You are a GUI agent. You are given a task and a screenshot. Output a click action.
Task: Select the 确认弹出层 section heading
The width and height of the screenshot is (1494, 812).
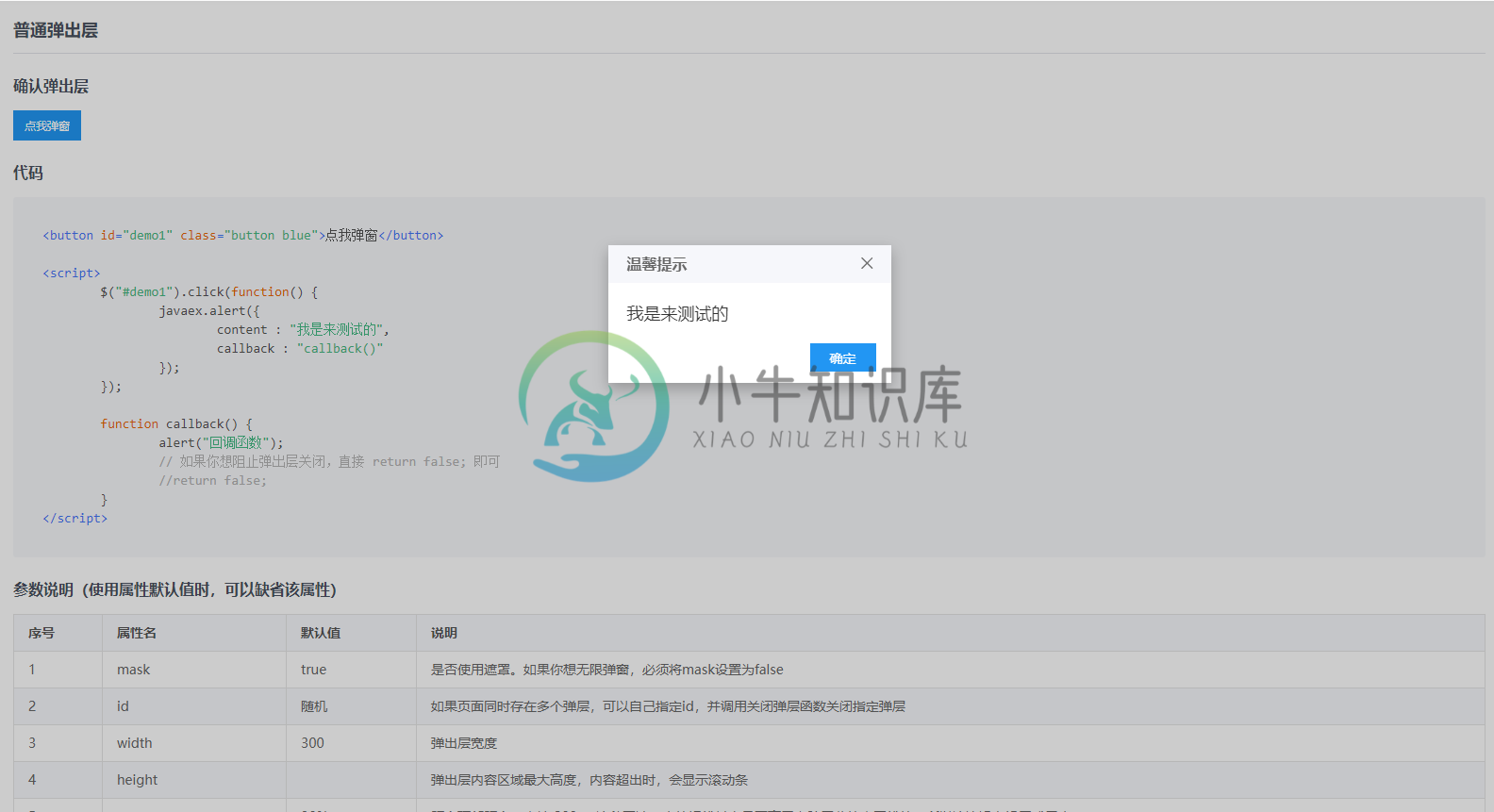51,86
